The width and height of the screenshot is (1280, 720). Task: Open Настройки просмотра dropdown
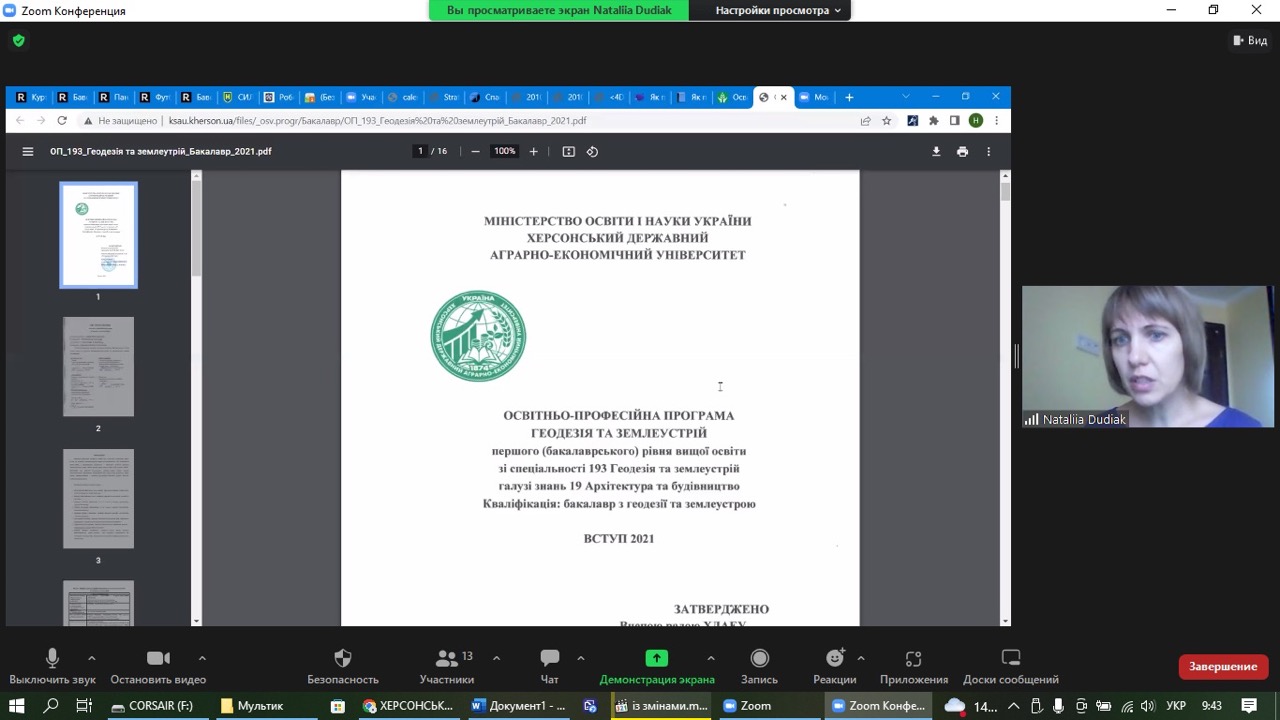pyautogui.click(x=778, y=10)
